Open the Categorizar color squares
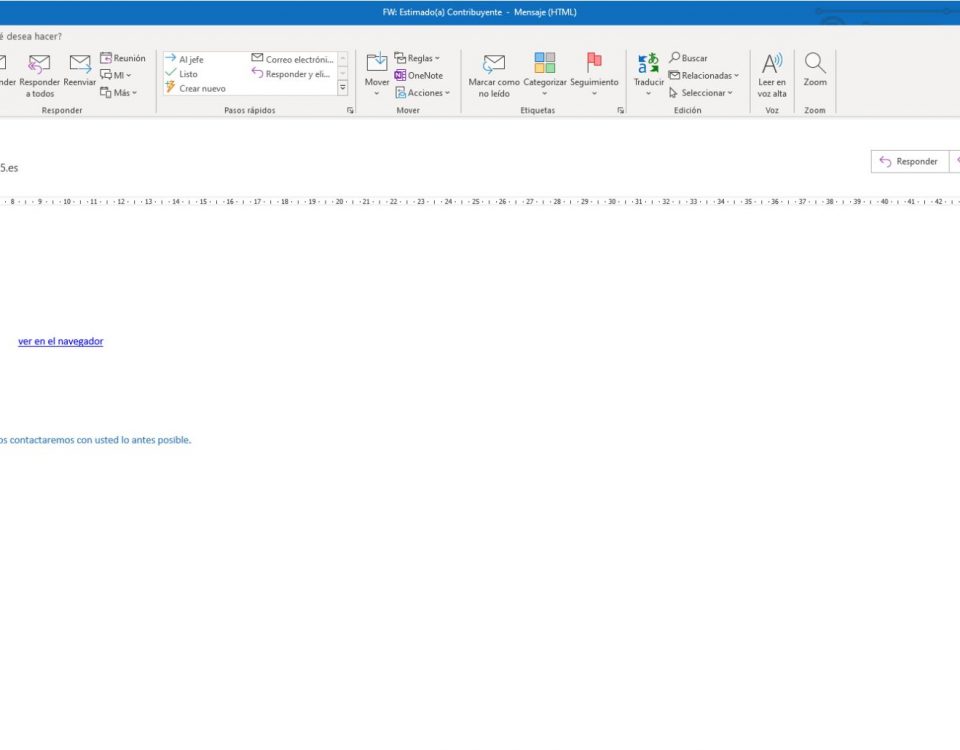The height and width of the screenshot is (750, 960). tap(545, 64)
